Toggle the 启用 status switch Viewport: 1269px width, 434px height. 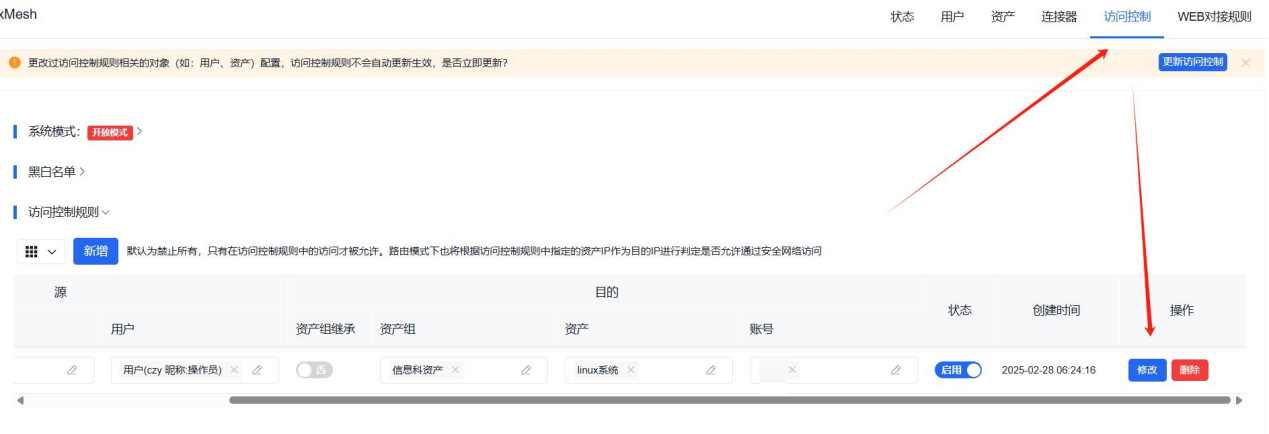pyautogui.click(x=958, y=370)
